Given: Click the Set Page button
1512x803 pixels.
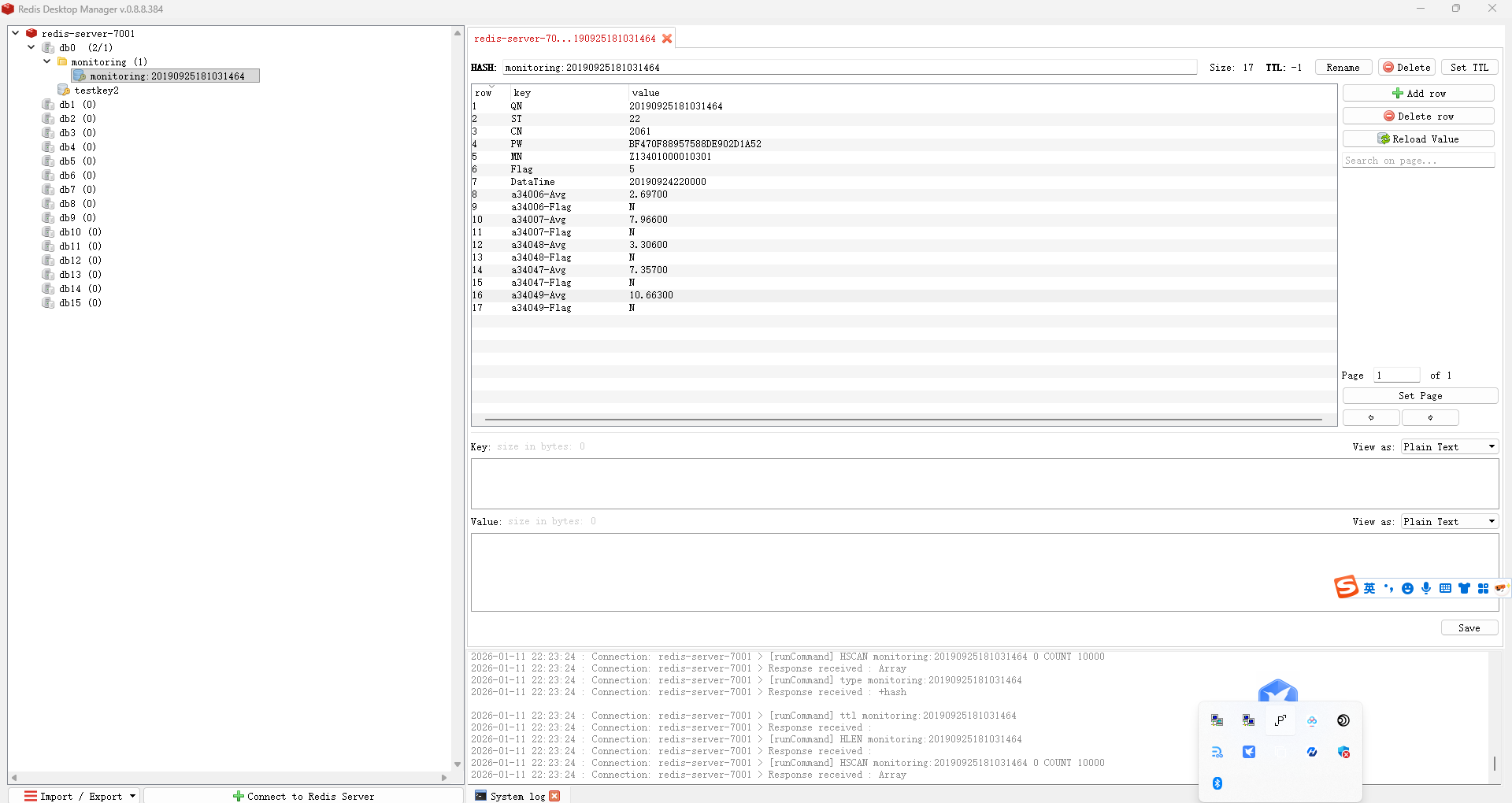Looking at the screenshot, I should click(1420, 396).
